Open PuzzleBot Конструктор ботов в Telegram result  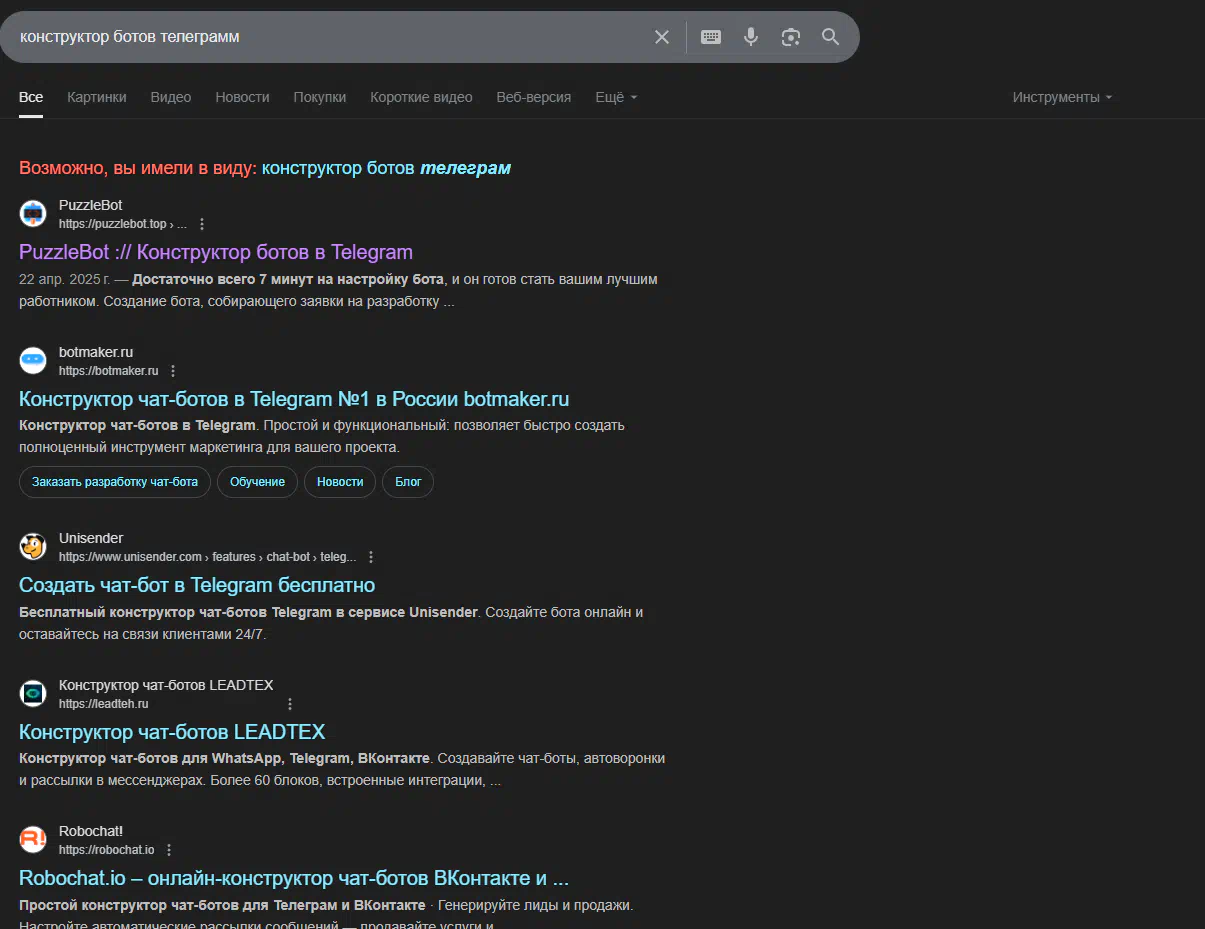pyautogui.click(x=216, y=252)
